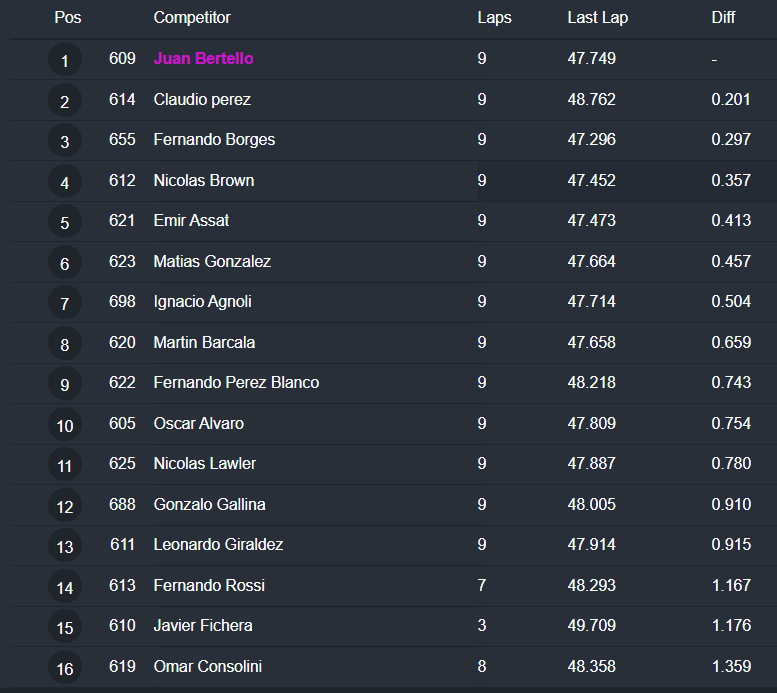Screen dimensions: 777x693
Task: Click the position 2 circle badge
Action: coord(65,101)
